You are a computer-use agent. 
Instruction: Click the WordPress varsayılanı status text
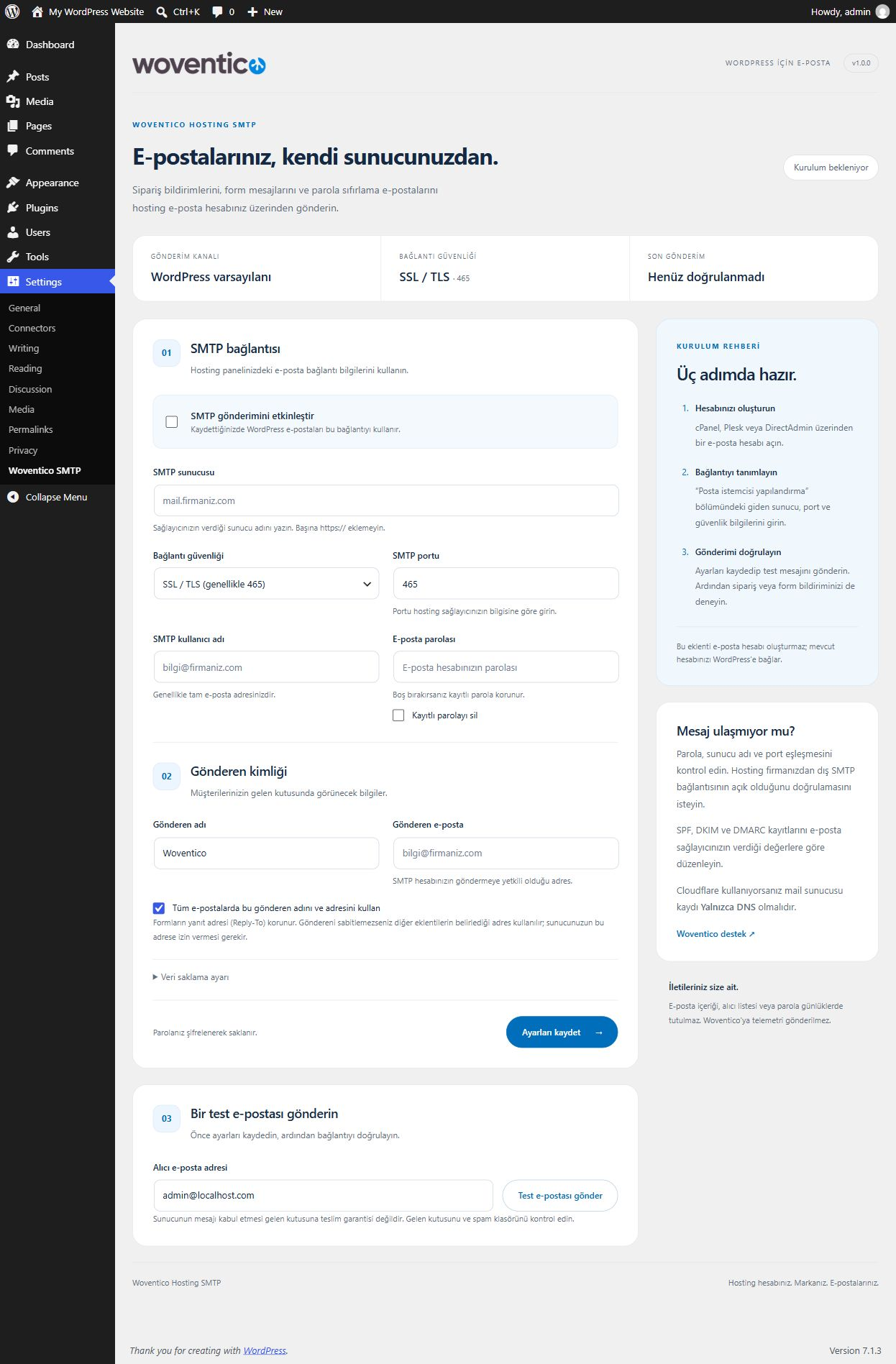click(x=211, y=277)
